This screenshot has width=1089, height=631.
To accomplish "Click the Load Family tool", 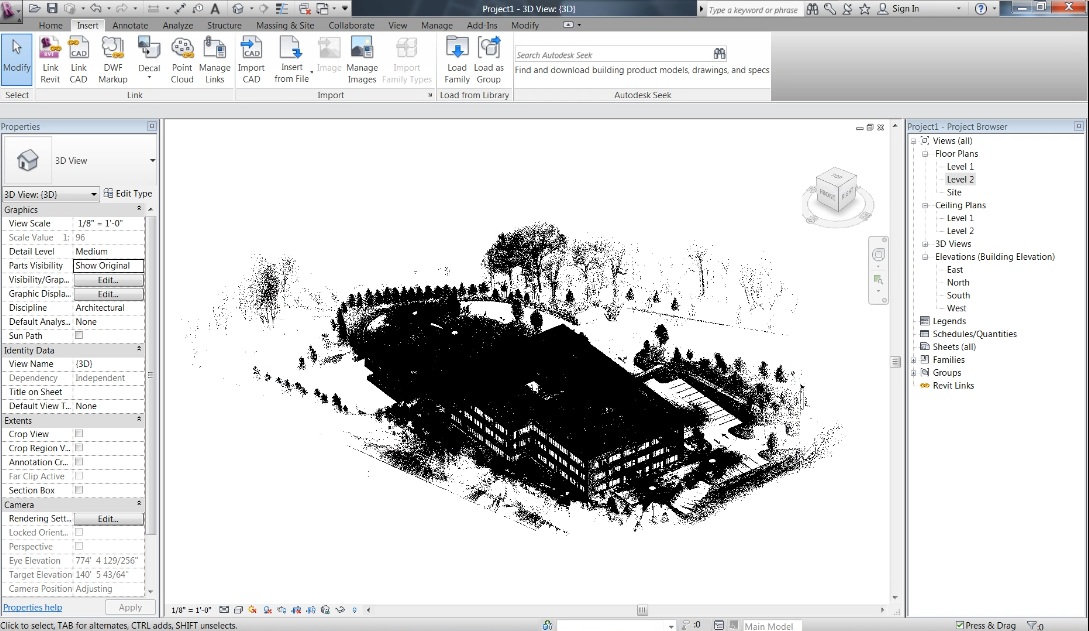I will 457,55.
